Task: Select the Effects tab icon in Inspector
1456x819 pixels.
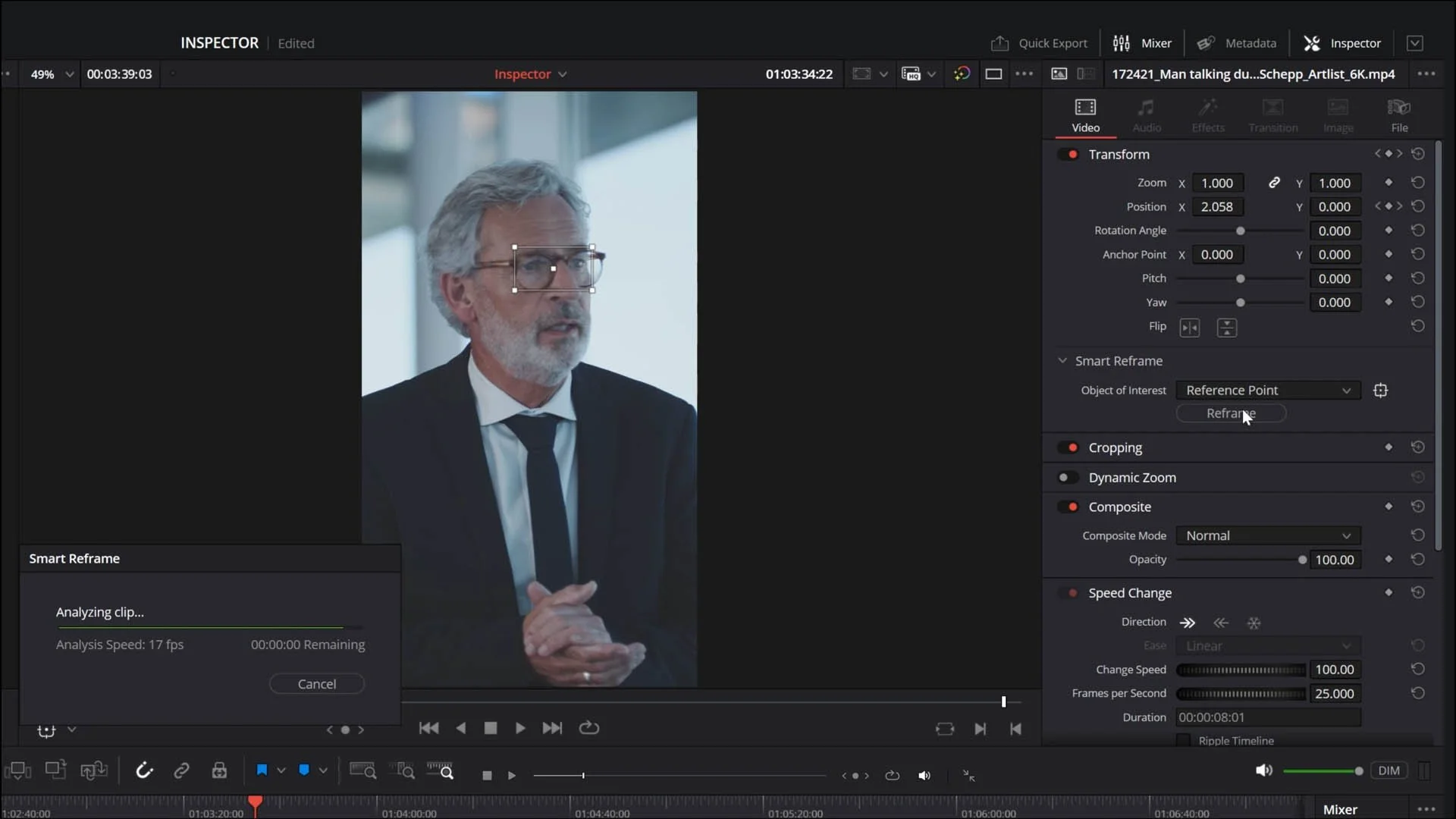Action: pos(1207,114)
